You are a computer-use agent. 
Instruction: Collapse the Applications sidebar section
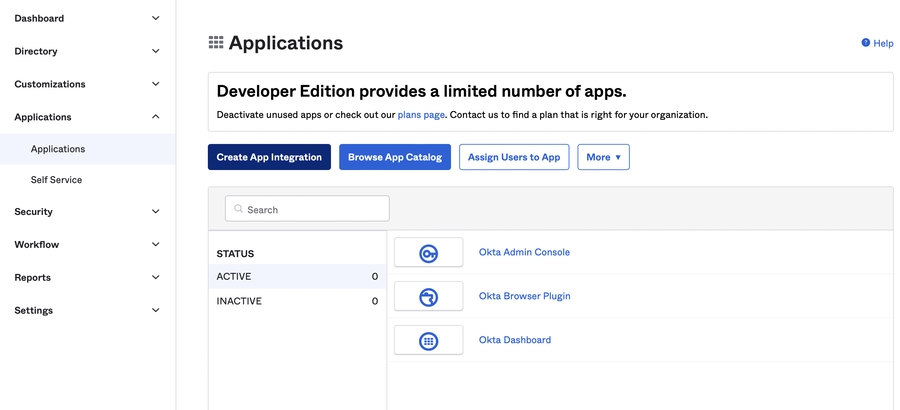(155, 117)
